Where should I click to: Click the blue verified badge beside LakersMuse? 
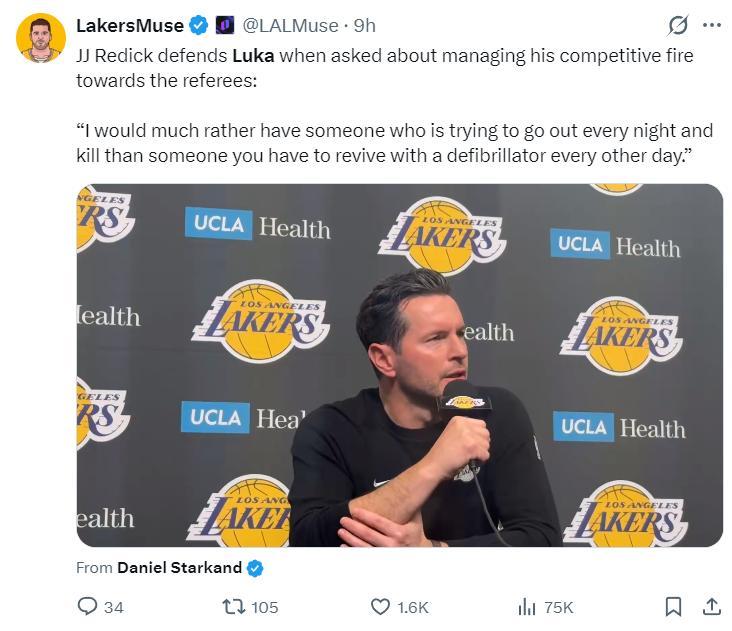click(x=200, y=25)
